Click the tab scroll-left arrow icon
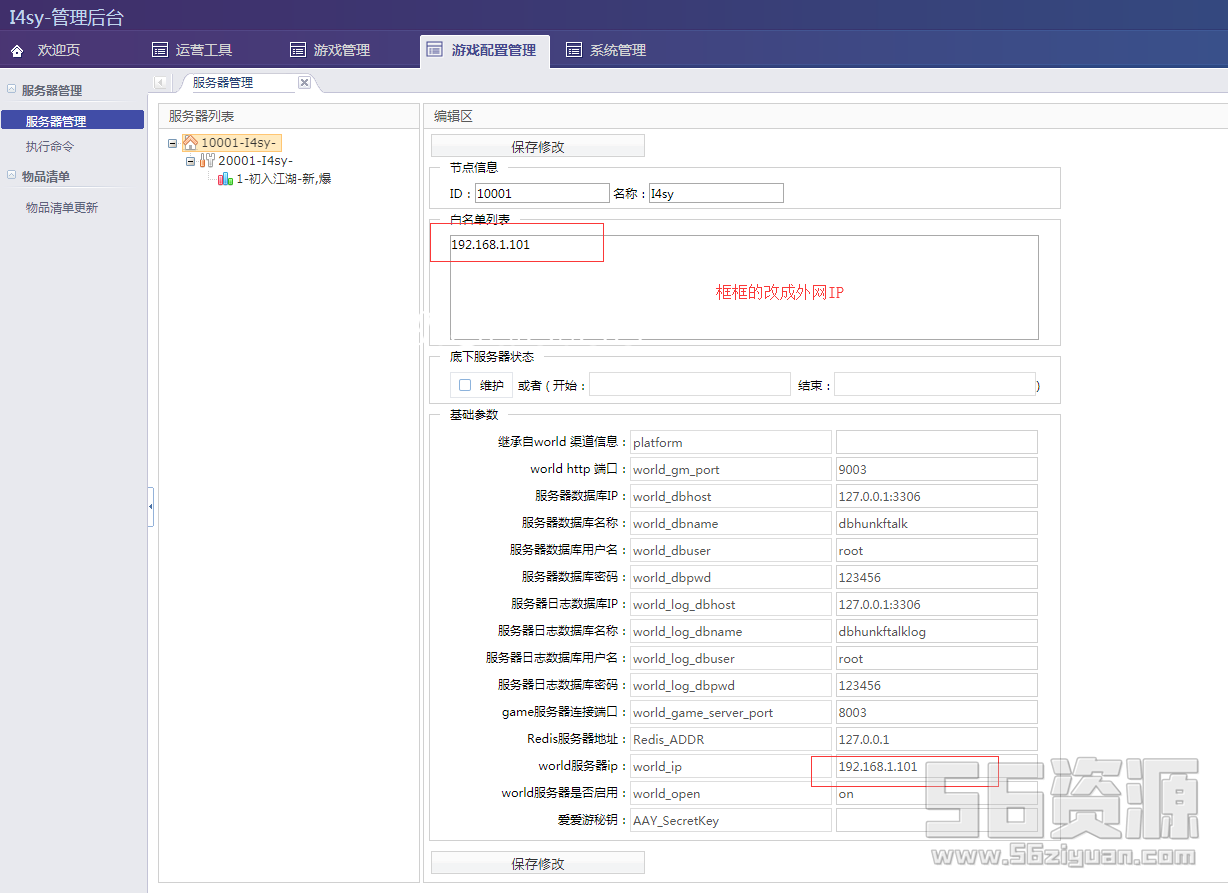 pyautogui.click(x=161, y=82)
